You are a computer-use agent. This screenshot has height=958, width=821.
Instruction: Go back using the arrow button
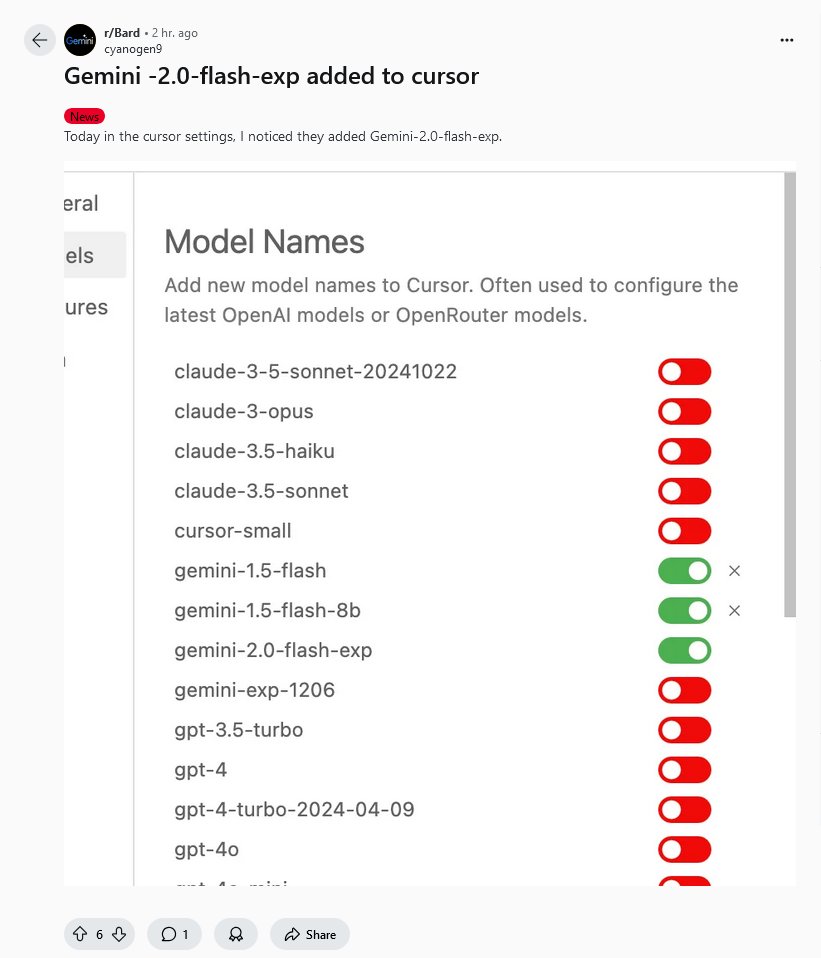tap(40, 40)
